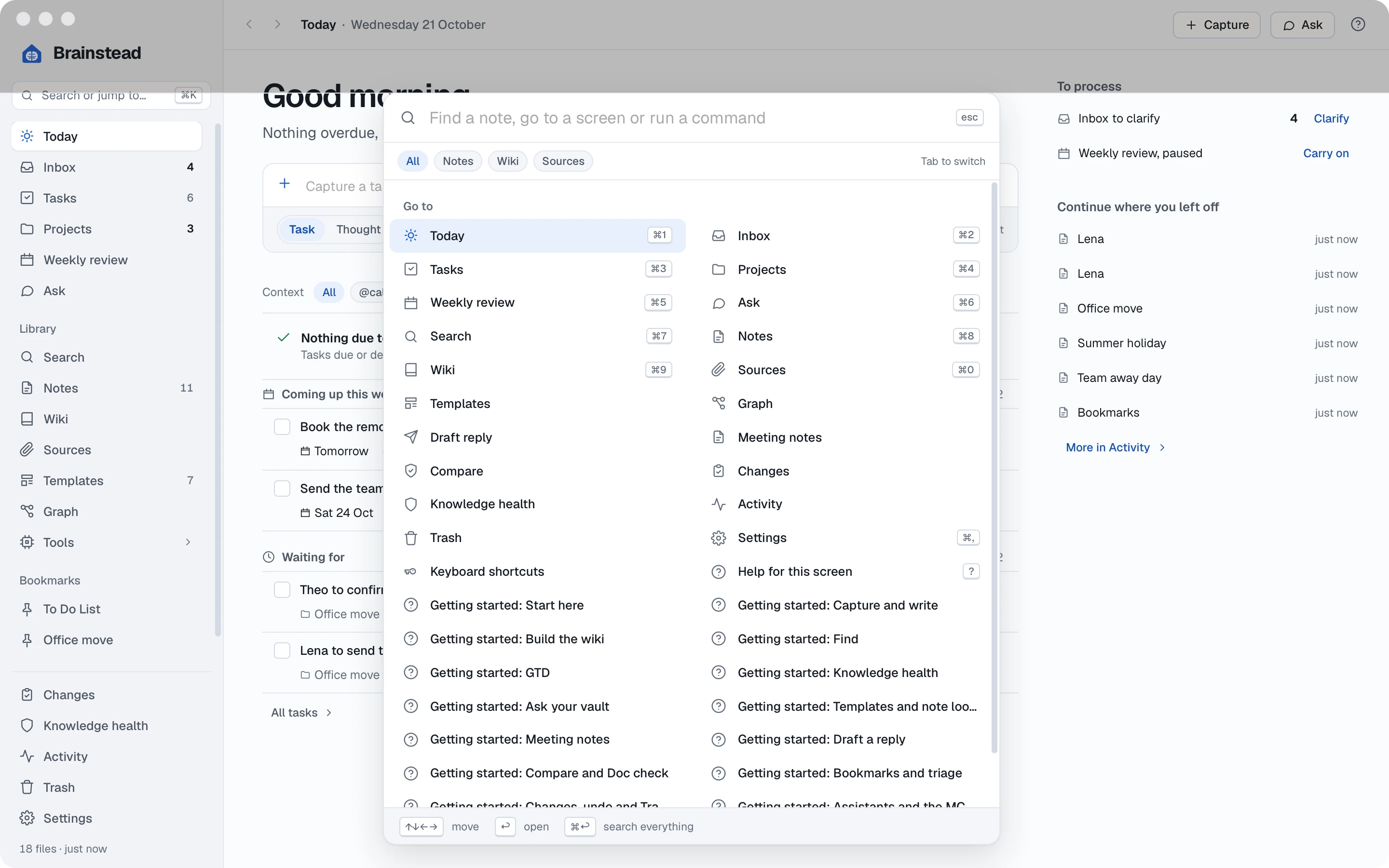The image size is (1389, 868).
Task: Open Knowledge health from the palette list
Action: point(537,504)
